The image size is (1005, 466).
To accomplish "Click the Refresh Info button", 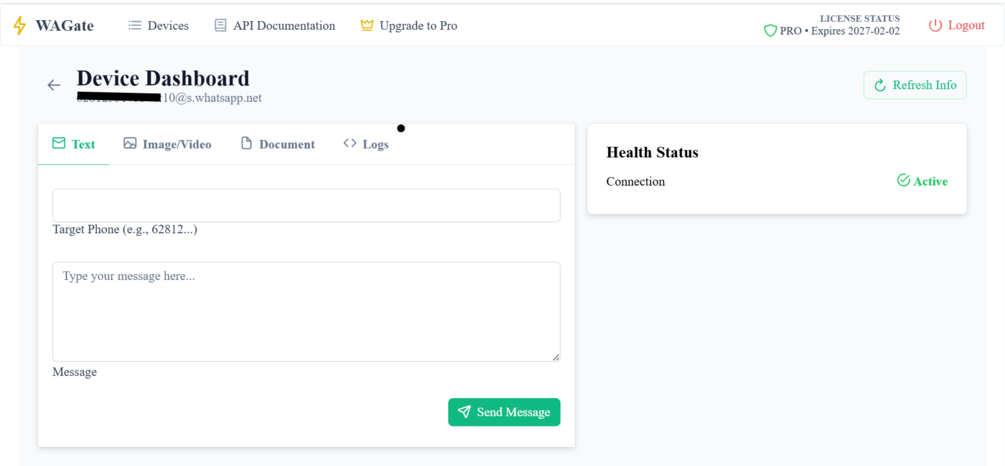I will (x=915, y=86).
